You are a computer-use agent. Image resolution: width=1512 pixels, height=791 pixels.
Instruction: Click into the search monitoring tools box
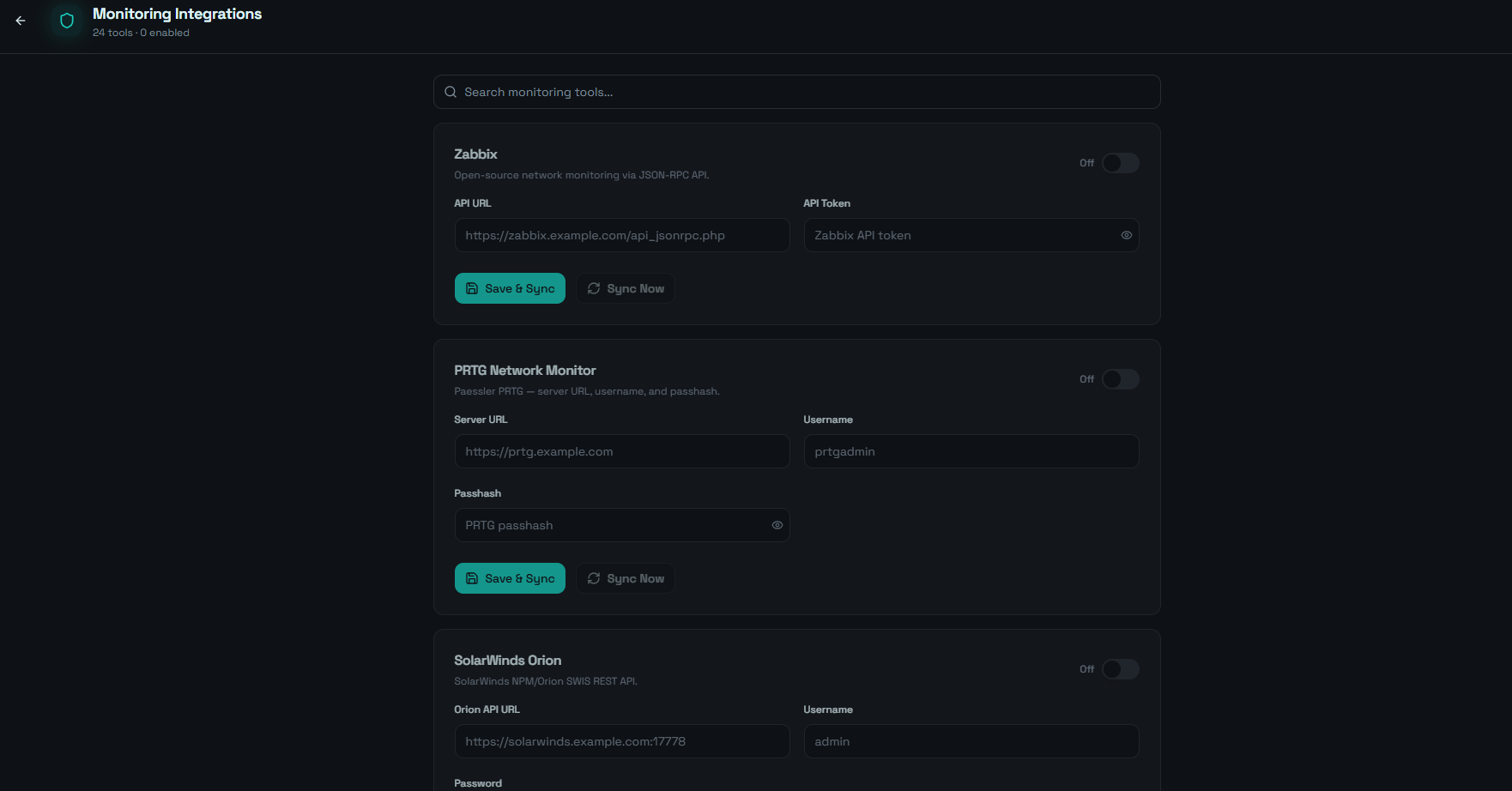pyautogui.click(x=796, y=91)
